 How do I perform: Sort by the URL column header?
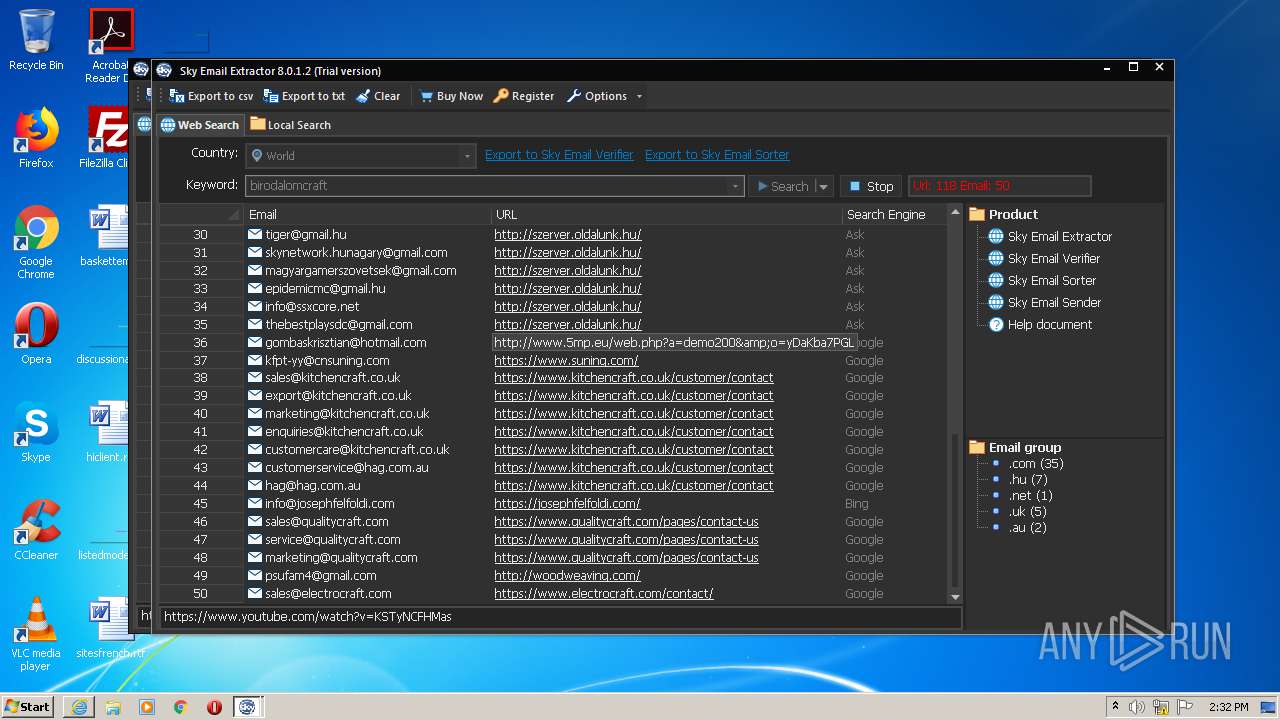tap(506, 215)
